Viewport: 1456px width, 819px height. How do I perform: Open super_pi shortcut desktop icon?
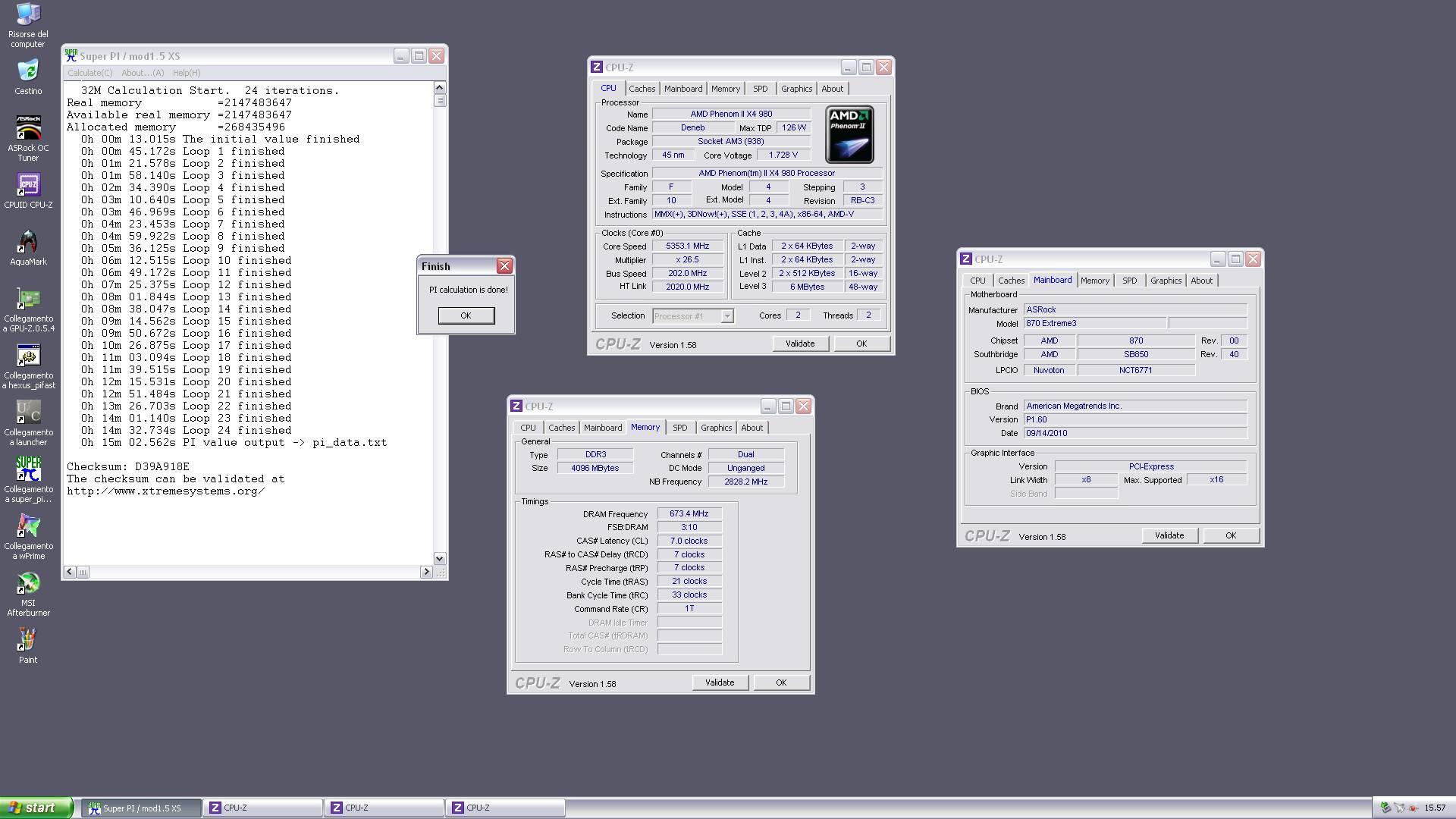[28, 480]
